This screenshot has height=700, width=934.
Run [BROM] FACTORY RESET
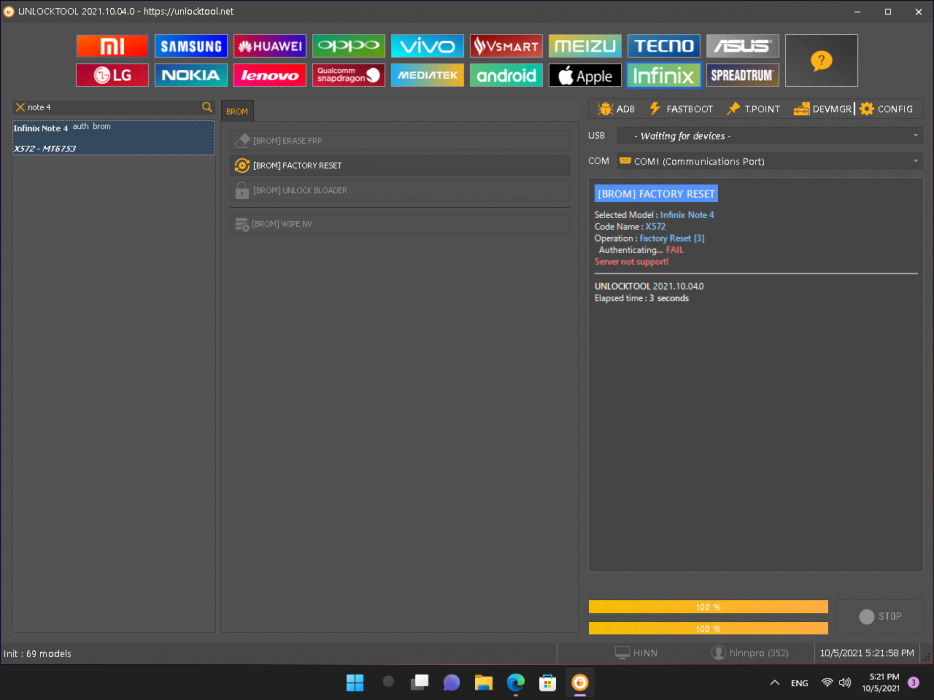400,166
